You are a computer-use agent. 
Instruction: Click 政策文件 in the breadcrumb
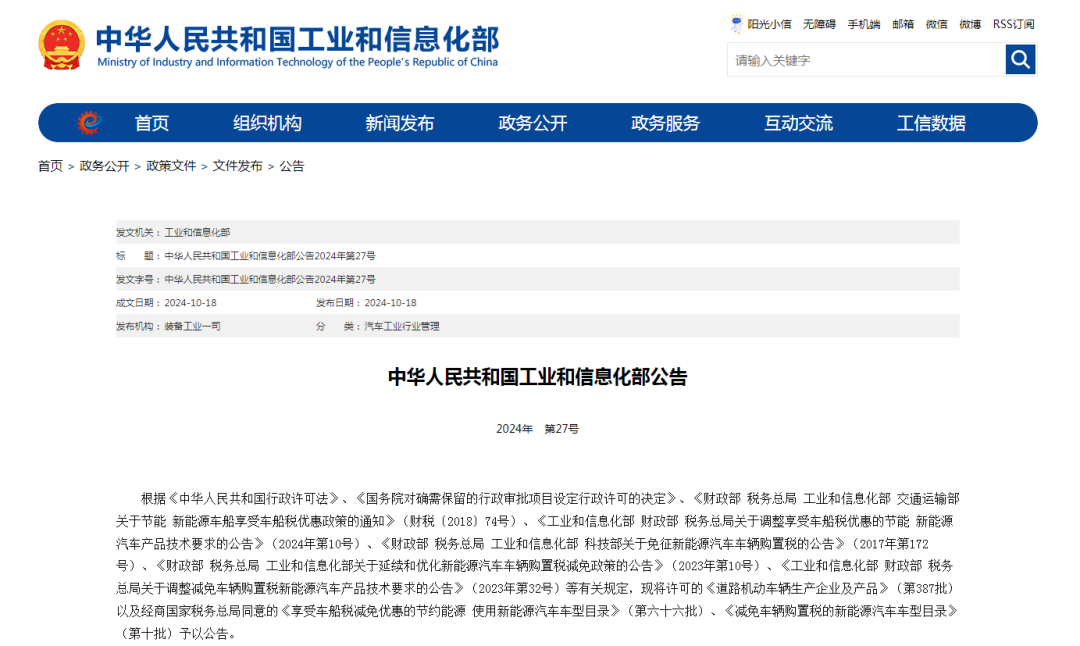tap(171, 166)
